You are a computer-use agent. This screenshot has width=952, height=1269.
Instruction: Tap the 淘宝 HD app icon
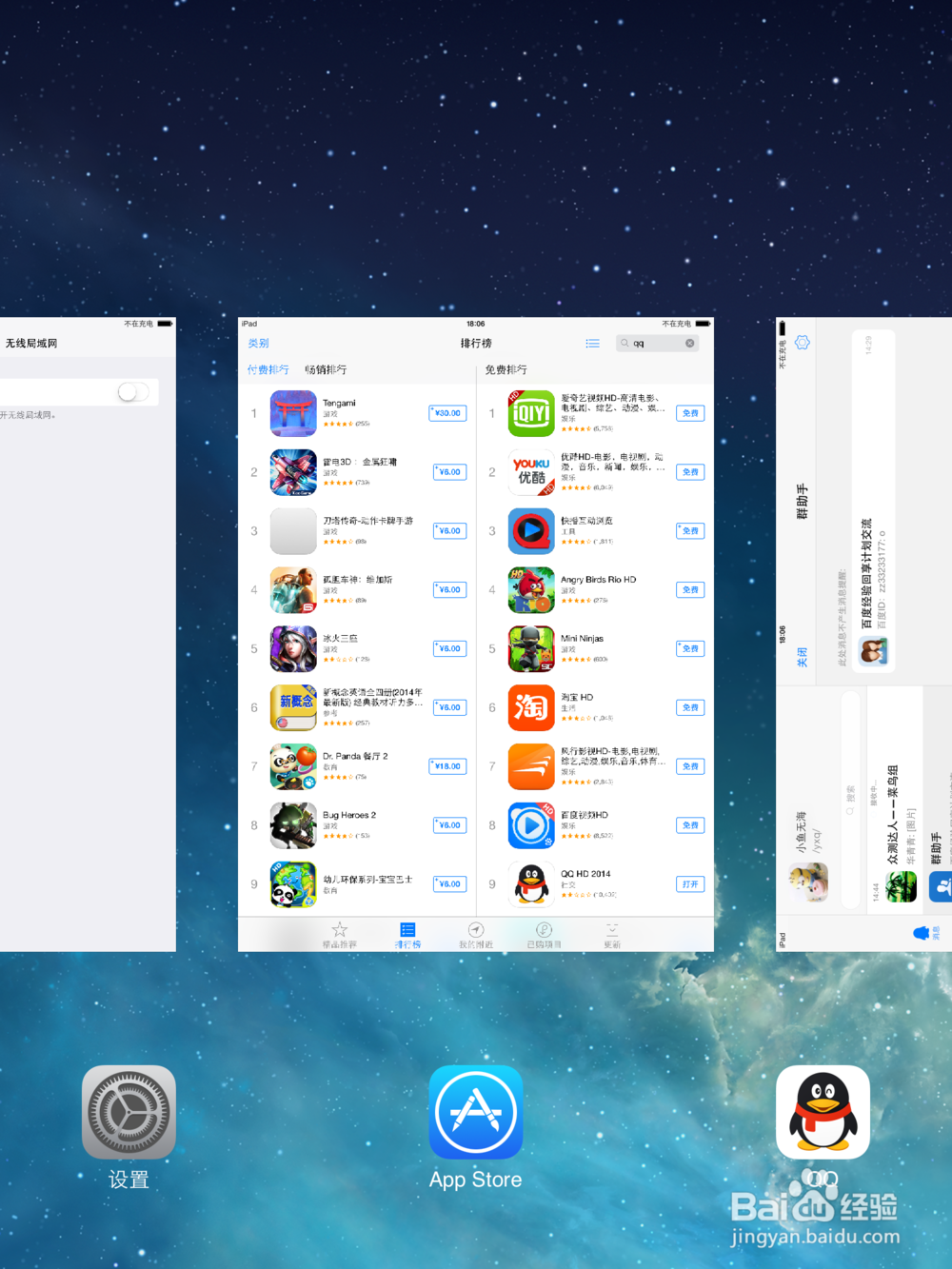click(531, 707)
